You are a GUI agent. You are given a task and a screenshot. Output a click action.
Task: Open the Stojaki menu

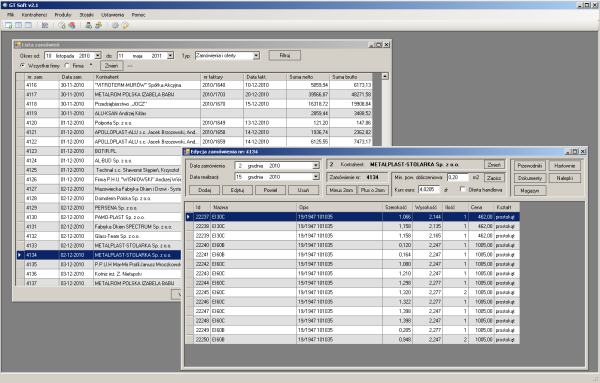click(x=86, y=15)
